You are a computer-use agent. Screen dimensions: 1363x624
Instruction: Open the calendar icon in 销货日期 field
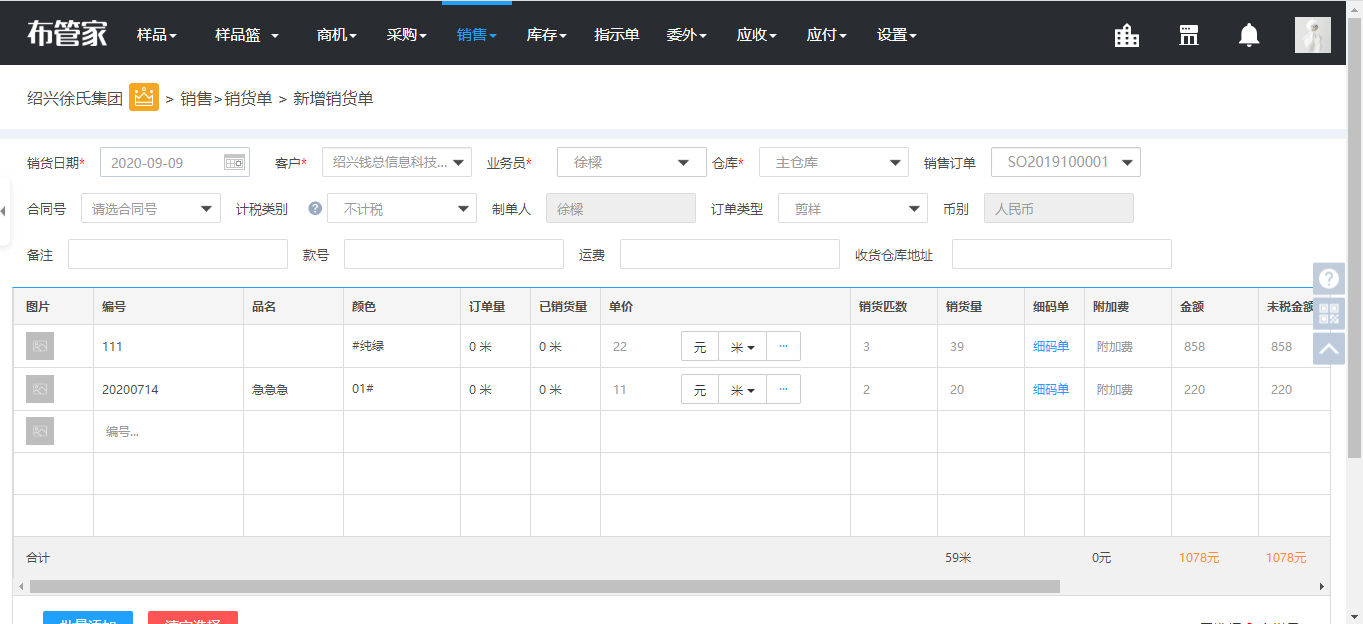coord(234,162)
